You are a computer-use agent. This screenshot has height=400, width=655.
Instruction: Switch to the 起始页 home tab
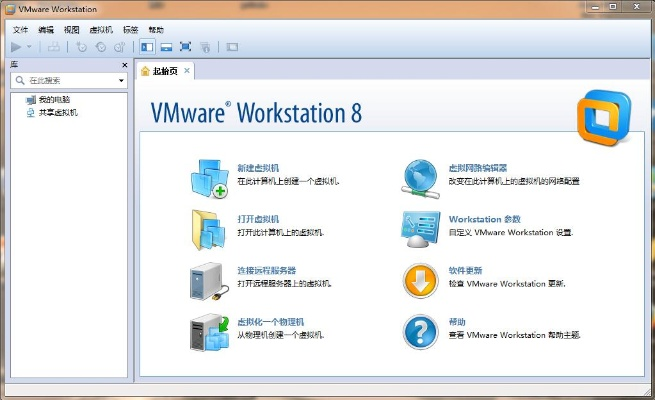(x=165, y=71)
